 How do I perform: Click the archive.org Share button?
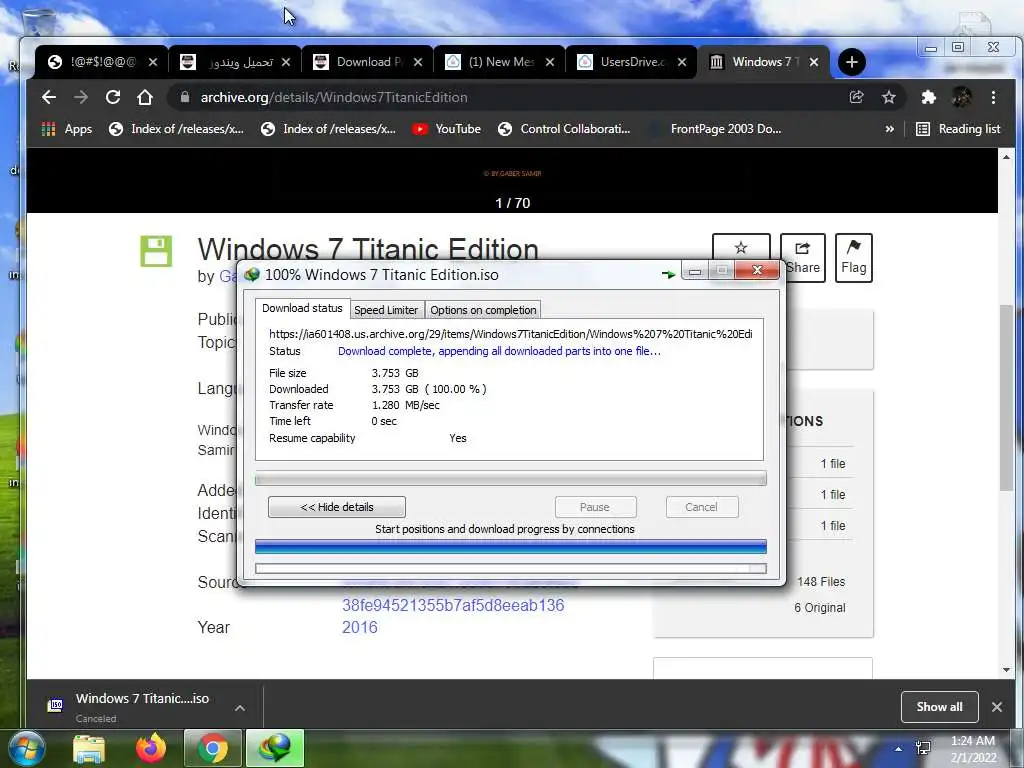click(803, 257)
